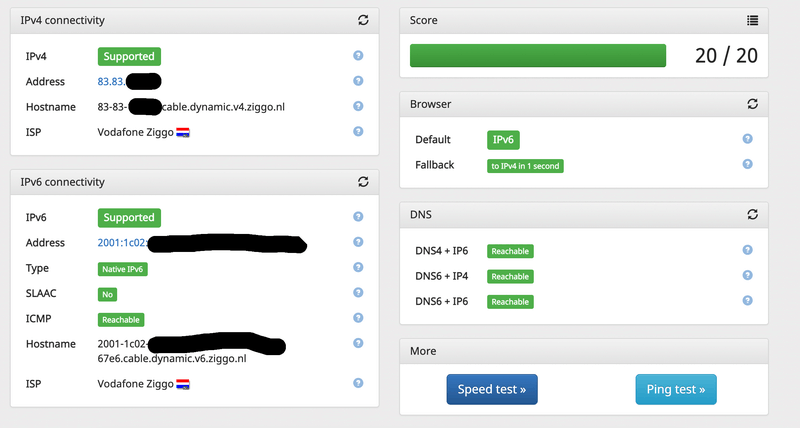
Task: Click the DNS4 + IP6 Reachable badge
Action: coord(510,251)
